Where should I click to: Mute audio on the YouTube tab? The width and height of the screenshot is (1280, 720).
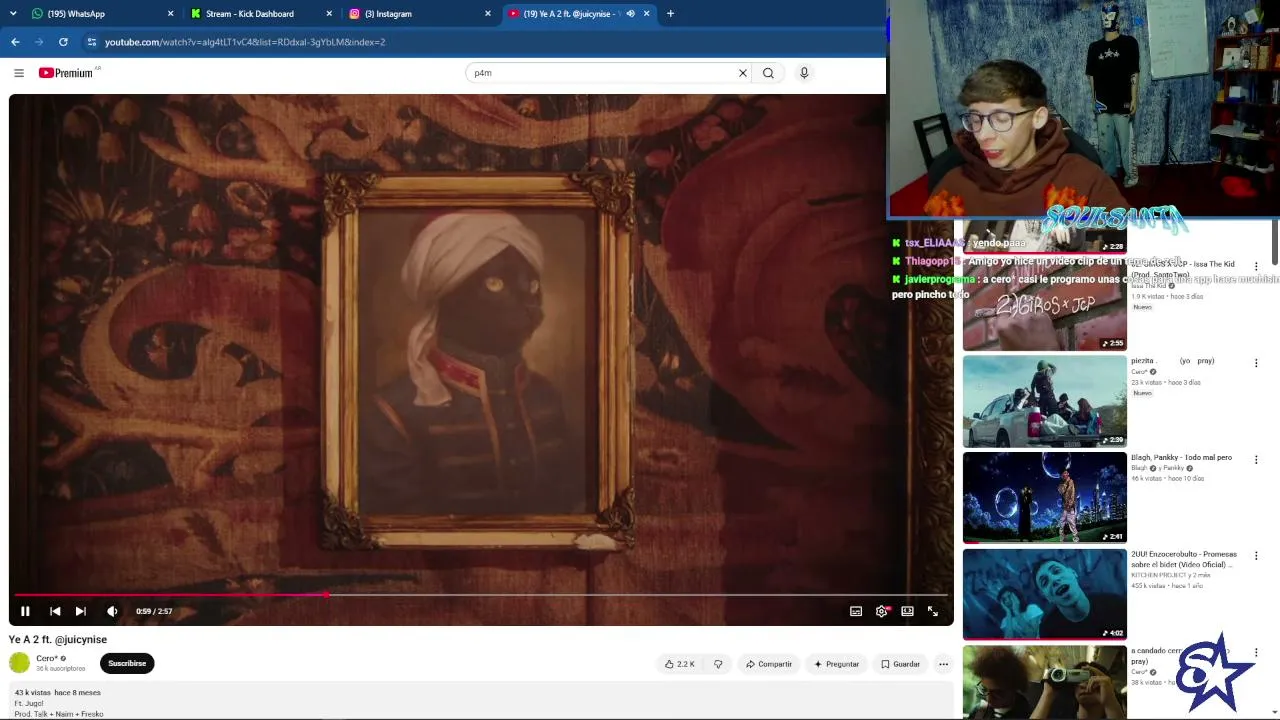coord(630,14)
